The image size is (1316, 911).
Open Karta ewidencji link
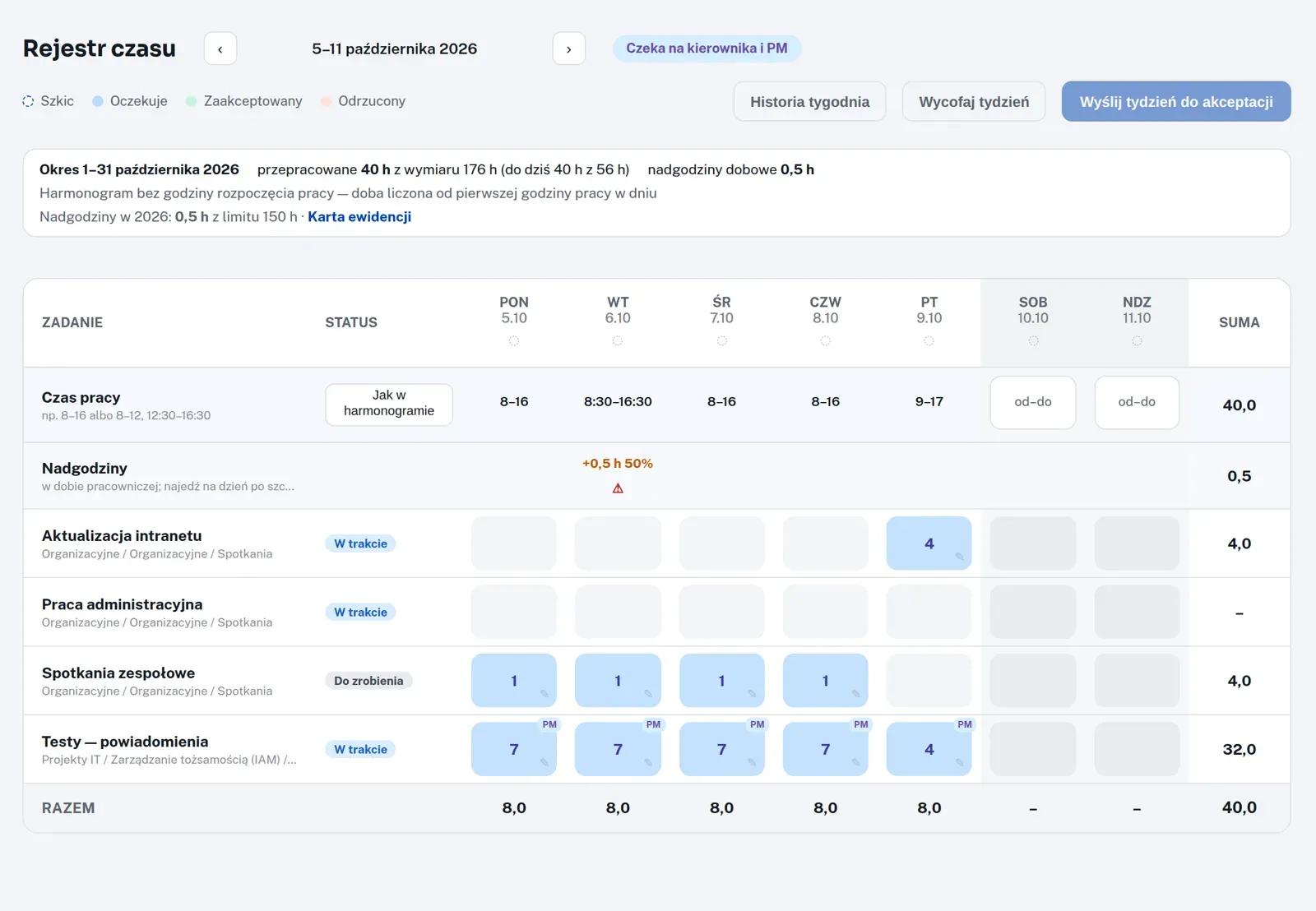pyautogui.click(x=359, y=216)
